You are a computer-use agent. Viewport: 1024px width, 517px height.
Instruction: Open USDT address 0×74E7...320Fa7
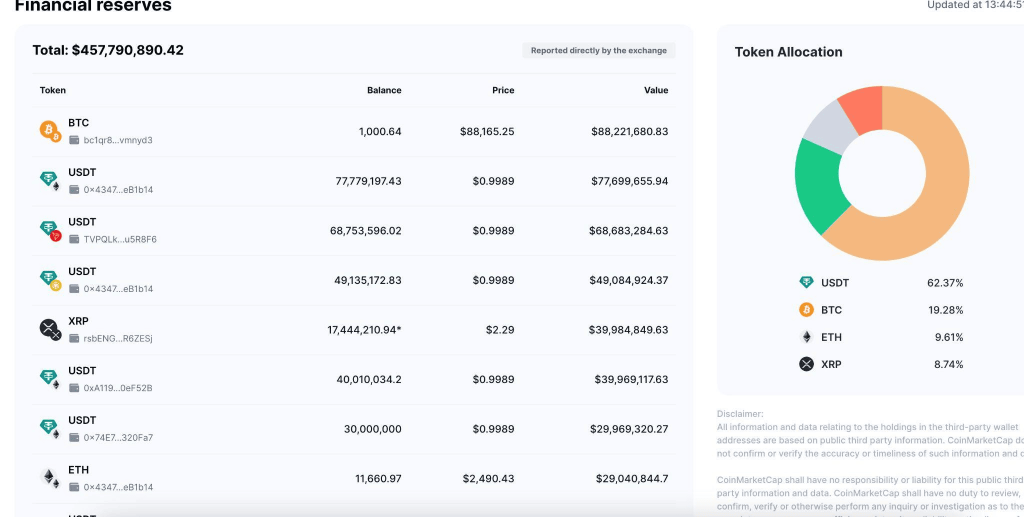[118, 437]
